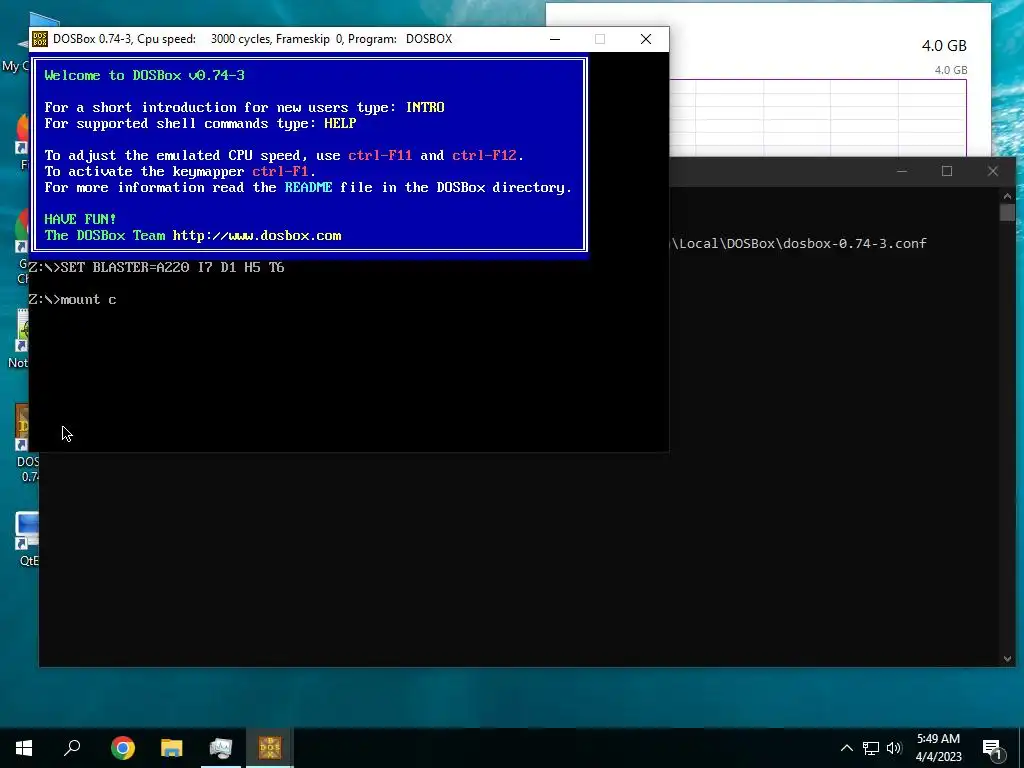This screenshot has width=1024, height=768.
Task: Click the 4.0 GB value in background window
Action: click(x=944, y=46)
